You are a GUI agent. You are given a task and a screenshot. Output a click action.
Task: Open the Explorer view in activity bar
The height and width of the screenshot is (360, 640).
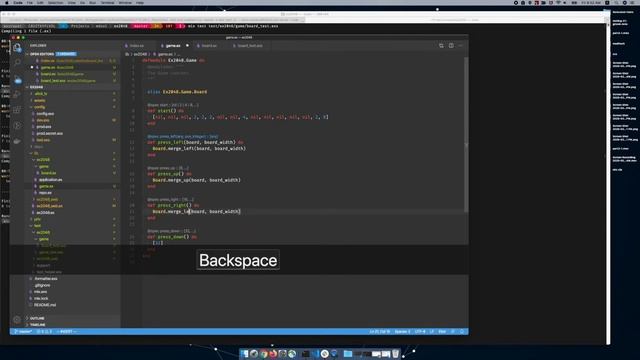(17, 48)
